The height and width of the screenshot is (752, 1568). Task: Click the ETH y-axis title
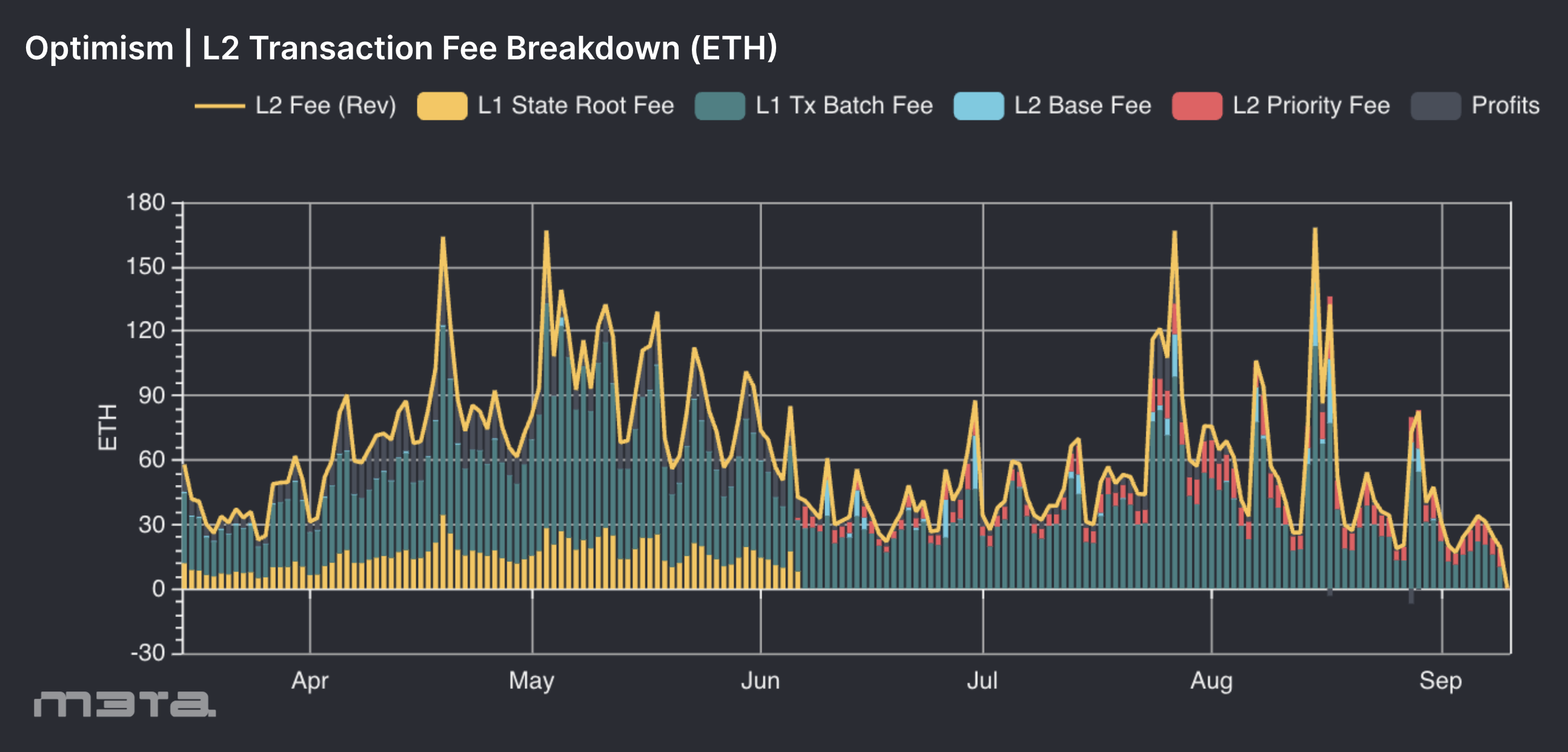108,427
